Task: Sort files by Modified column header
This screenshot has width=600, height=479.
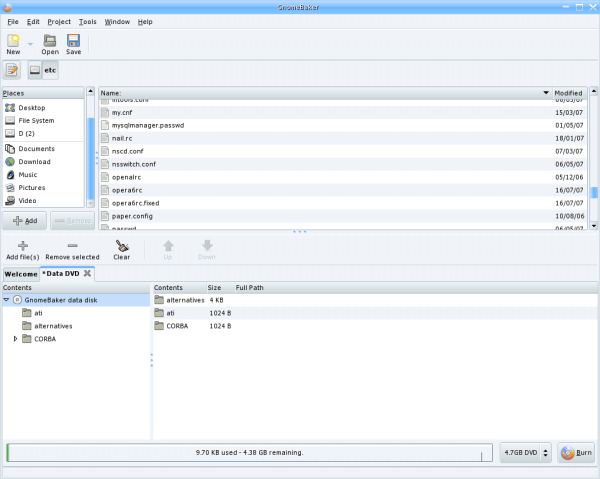Action: point(569,93)
